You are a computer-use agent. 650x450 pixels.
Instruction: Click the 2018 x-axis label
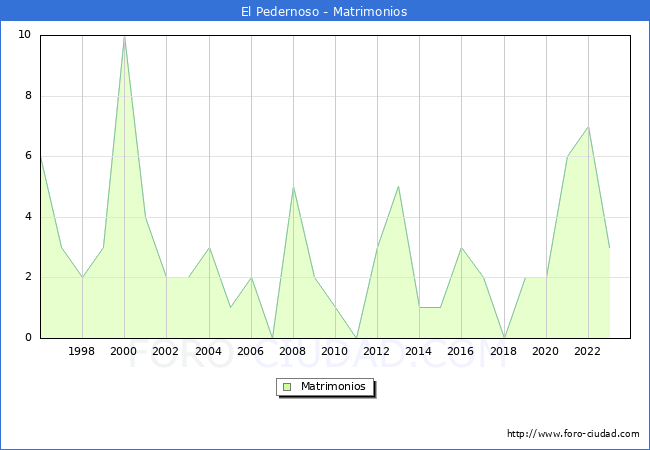[504, 351]
